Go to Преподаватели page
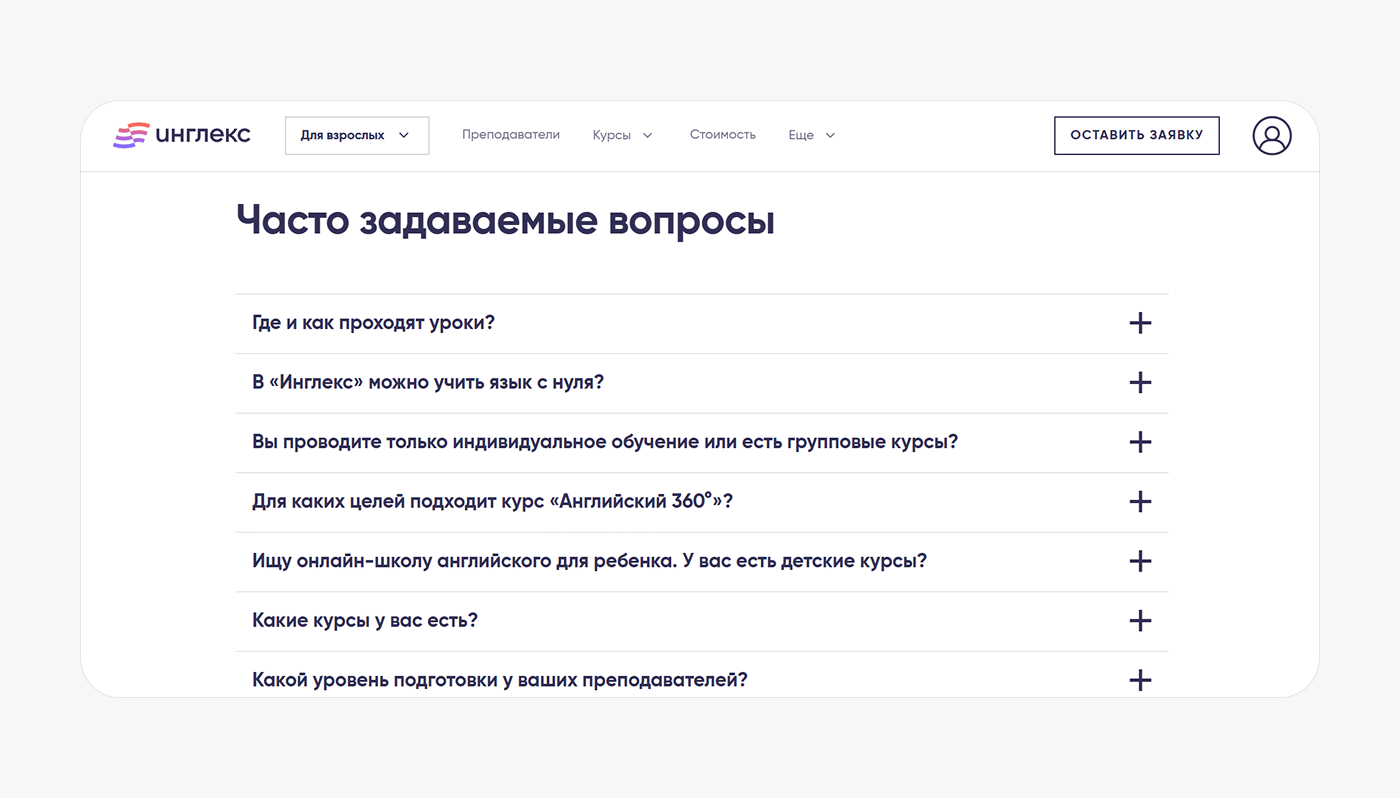 pyautogui.click(x=511, y=135)
